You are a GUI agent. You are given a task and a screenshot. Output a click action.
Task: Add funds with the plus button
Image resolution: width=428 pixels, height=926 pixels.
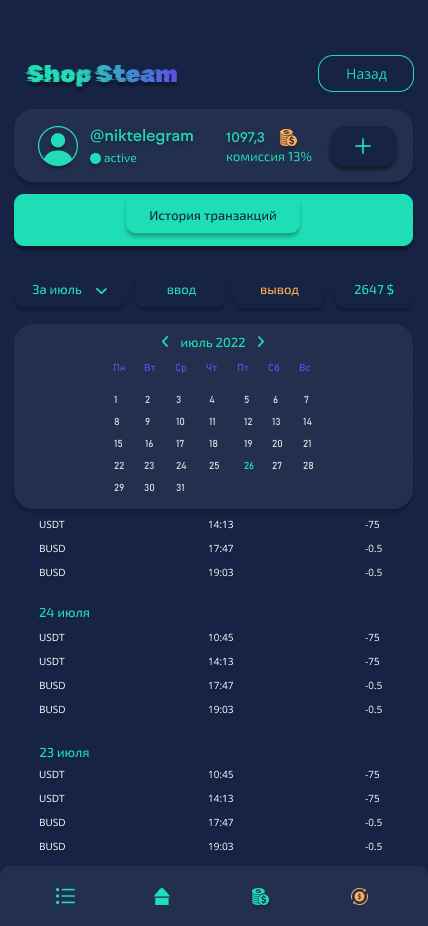click(363, 146)
